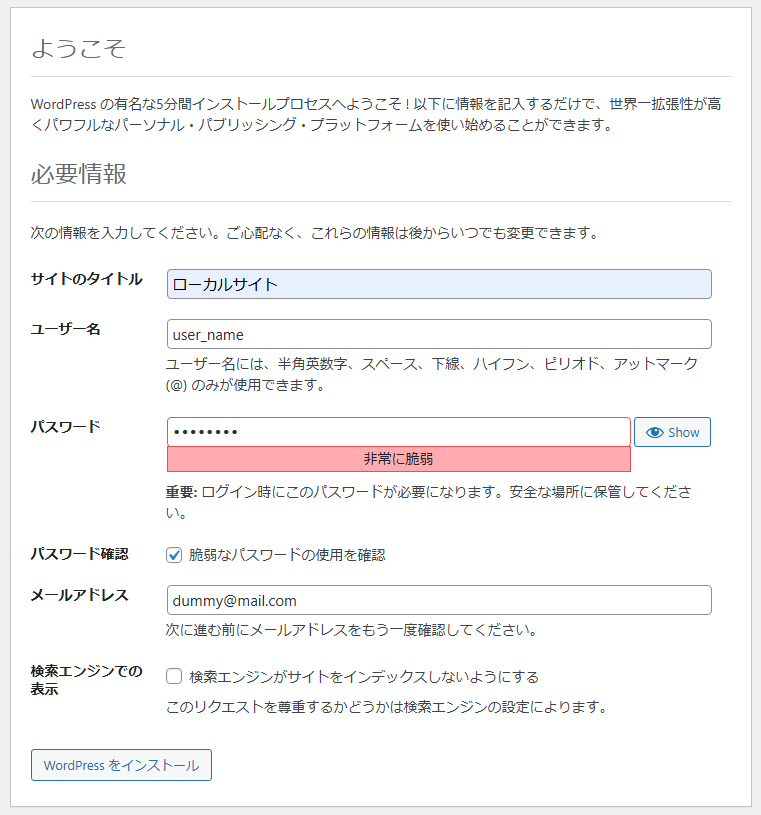Viewport: 761px width, 815px height.
Task: Click the 必要情報 section heading
Action: pyautogui.click(x=78, y=173)
